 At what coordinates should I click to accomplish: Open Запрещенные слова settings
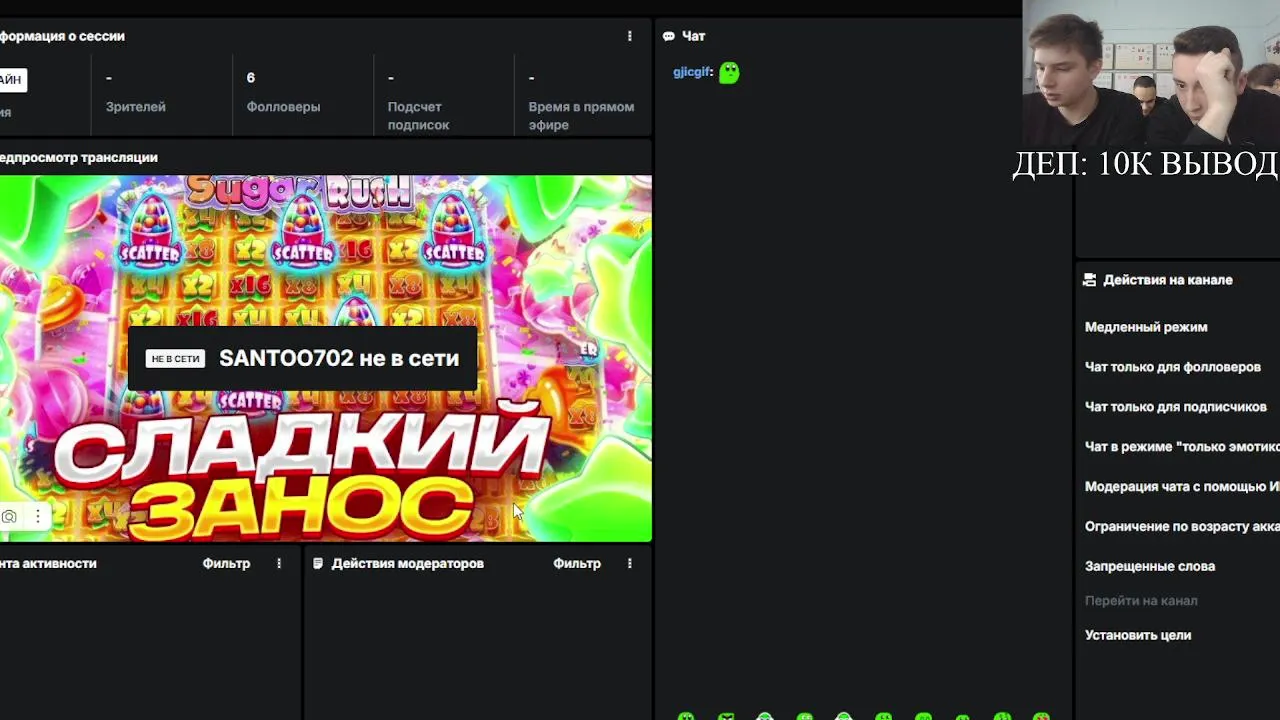point(1150,566)
